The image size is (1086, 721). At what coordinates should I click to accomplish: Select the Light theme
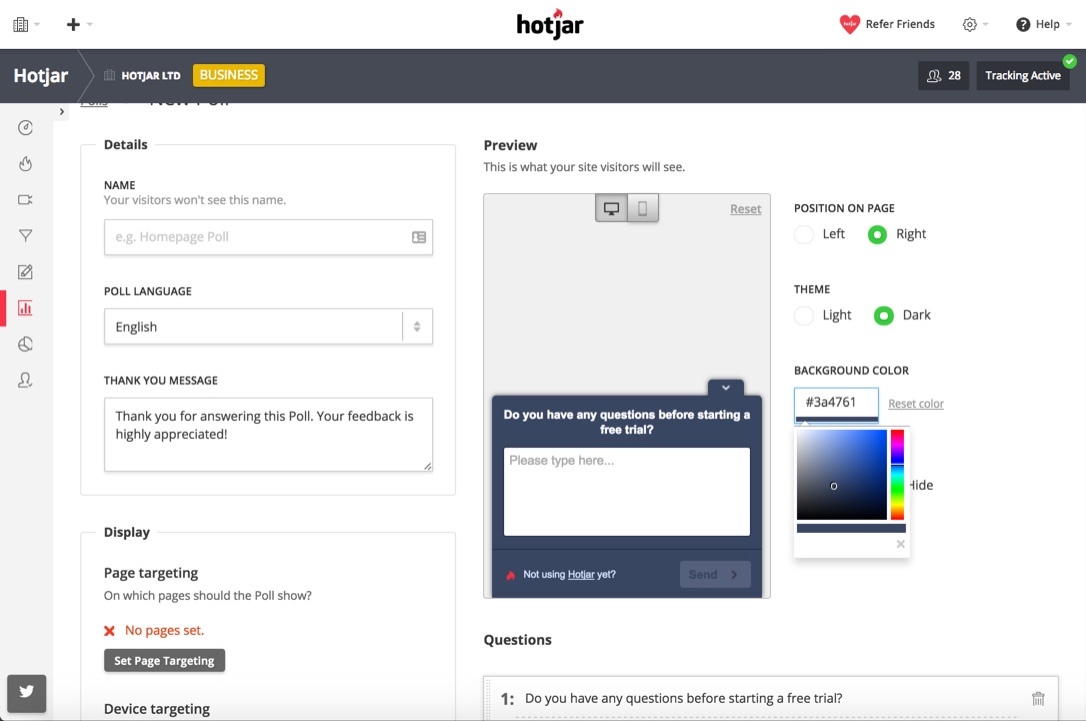coord(803,315)
